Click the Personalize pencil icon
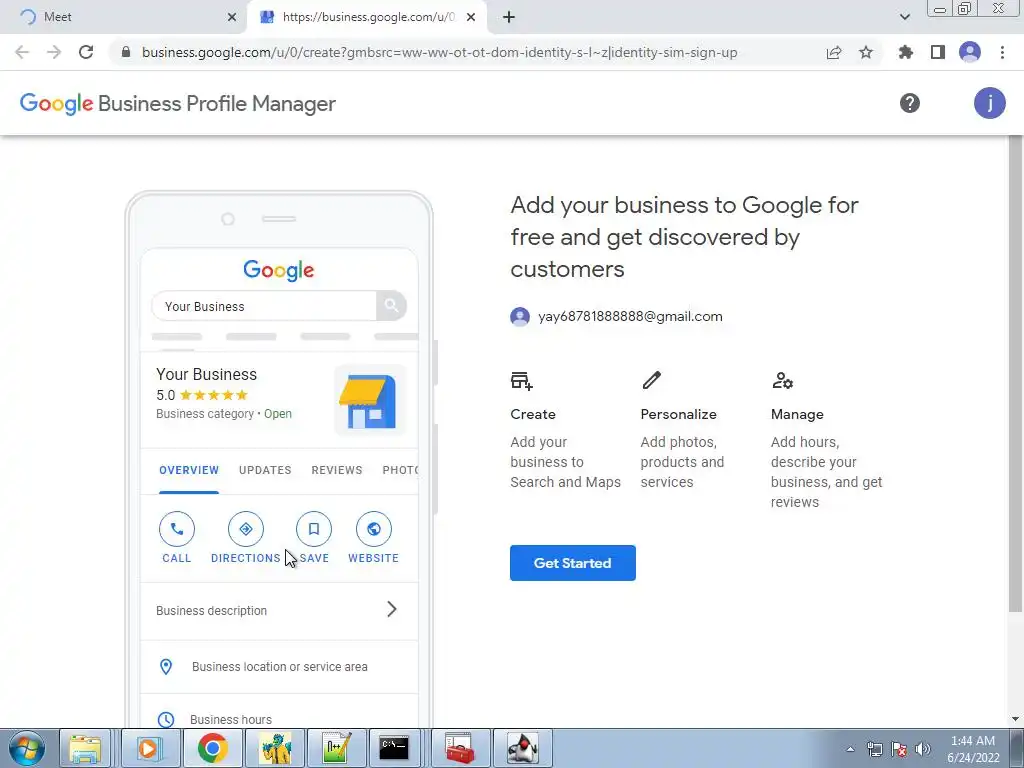 click(651, 380)
